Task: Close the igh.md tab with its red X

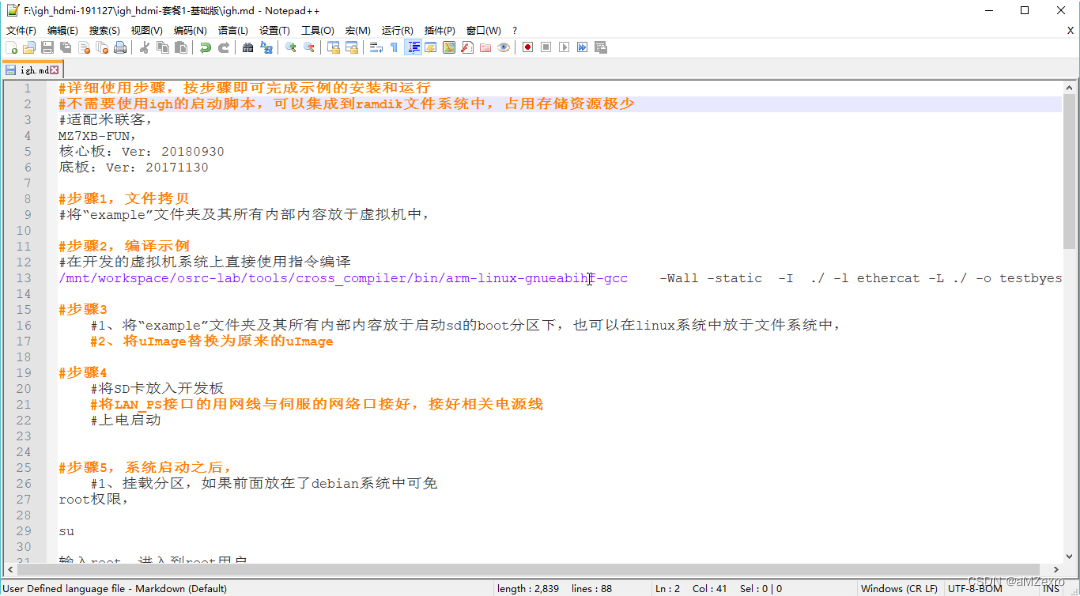Action: 54,70
